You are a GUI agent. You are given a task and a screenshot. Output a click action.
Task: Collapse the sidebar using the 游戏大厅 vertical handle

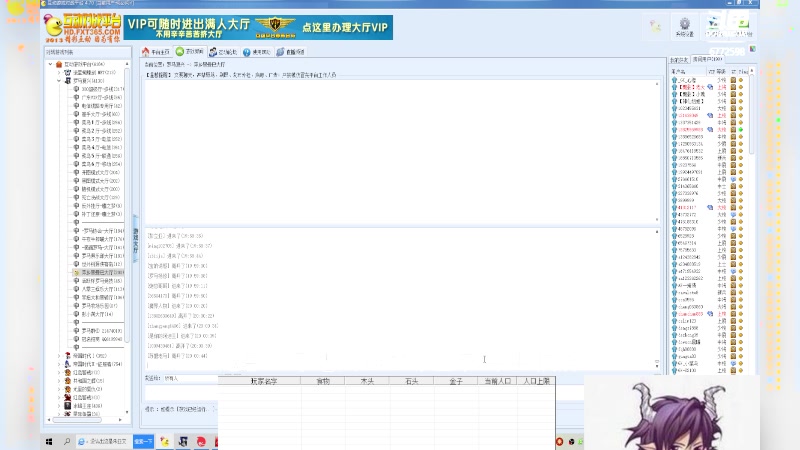click(135, 239)
